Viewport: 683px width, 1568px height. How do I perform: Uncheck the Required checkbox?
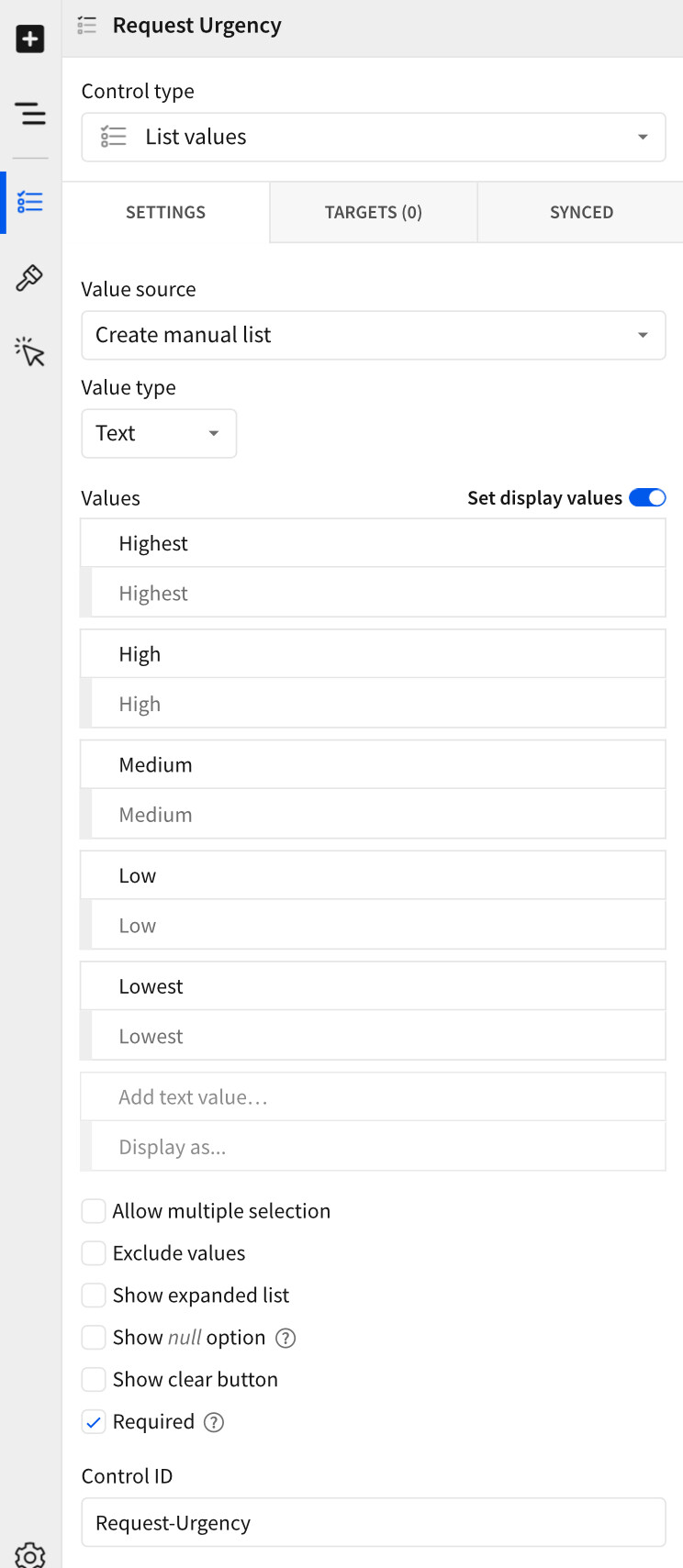pos(93,1421)
